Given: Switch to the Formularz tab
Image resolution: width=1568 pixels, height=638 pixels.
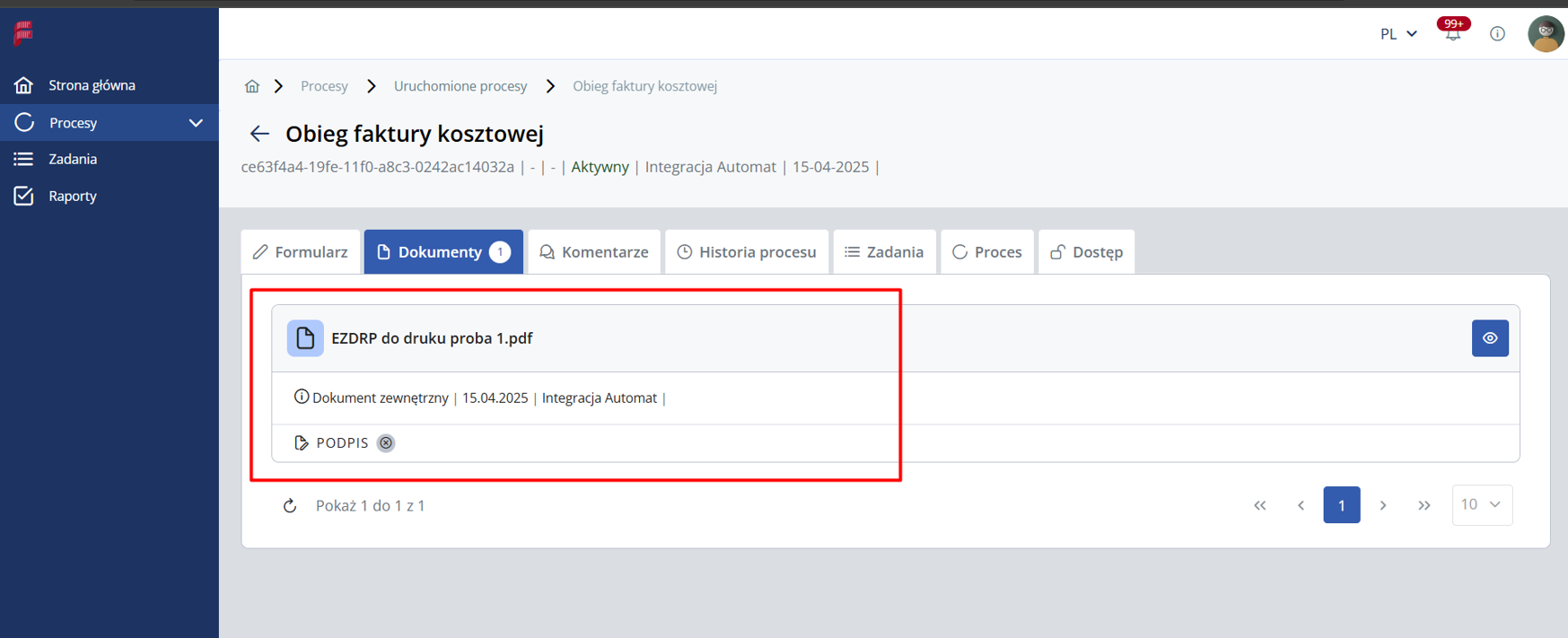Looking at the screenshot, I should pos(301,252).
